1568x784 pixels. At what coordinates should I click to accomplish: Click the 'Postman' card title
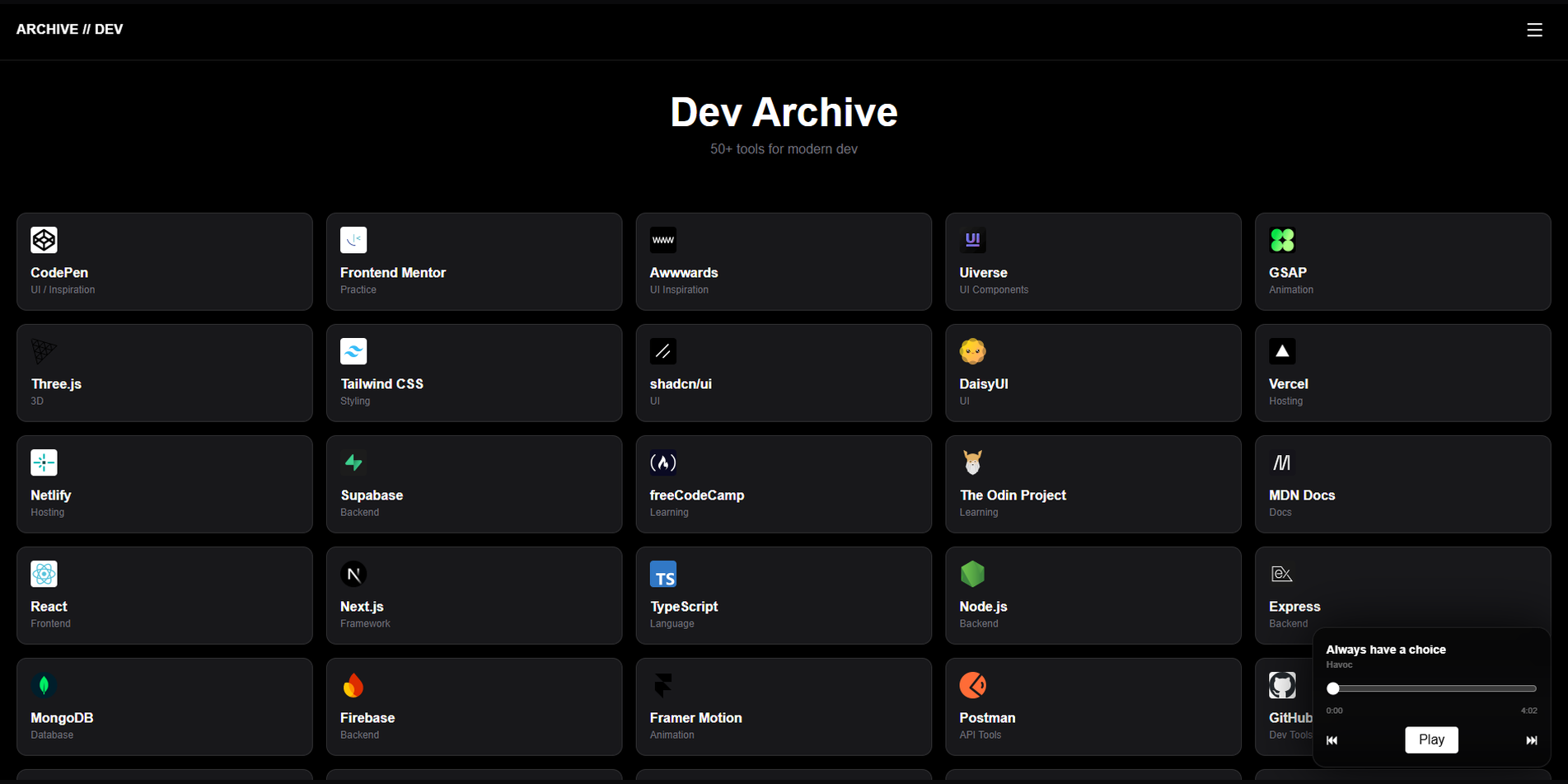[987, 718]
